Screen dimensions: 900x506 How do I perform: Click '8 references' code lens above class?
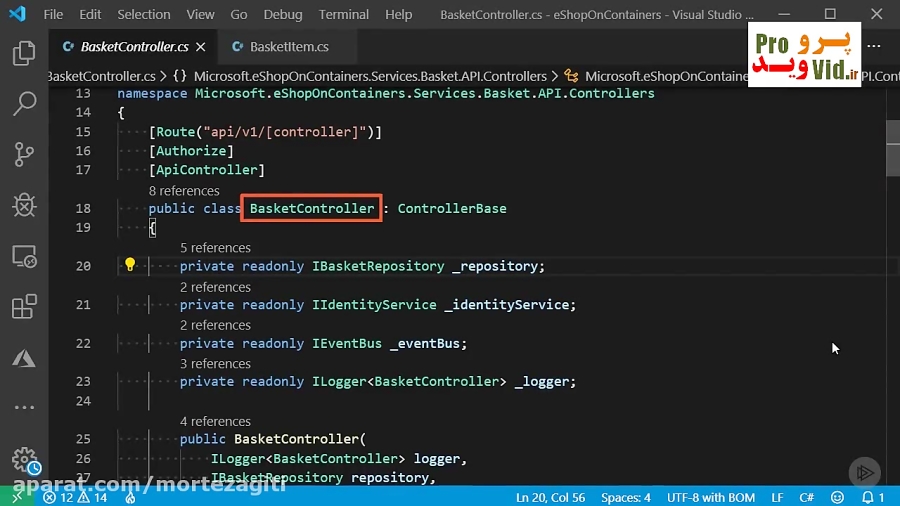pyautogui.click(x=184, y=190)
